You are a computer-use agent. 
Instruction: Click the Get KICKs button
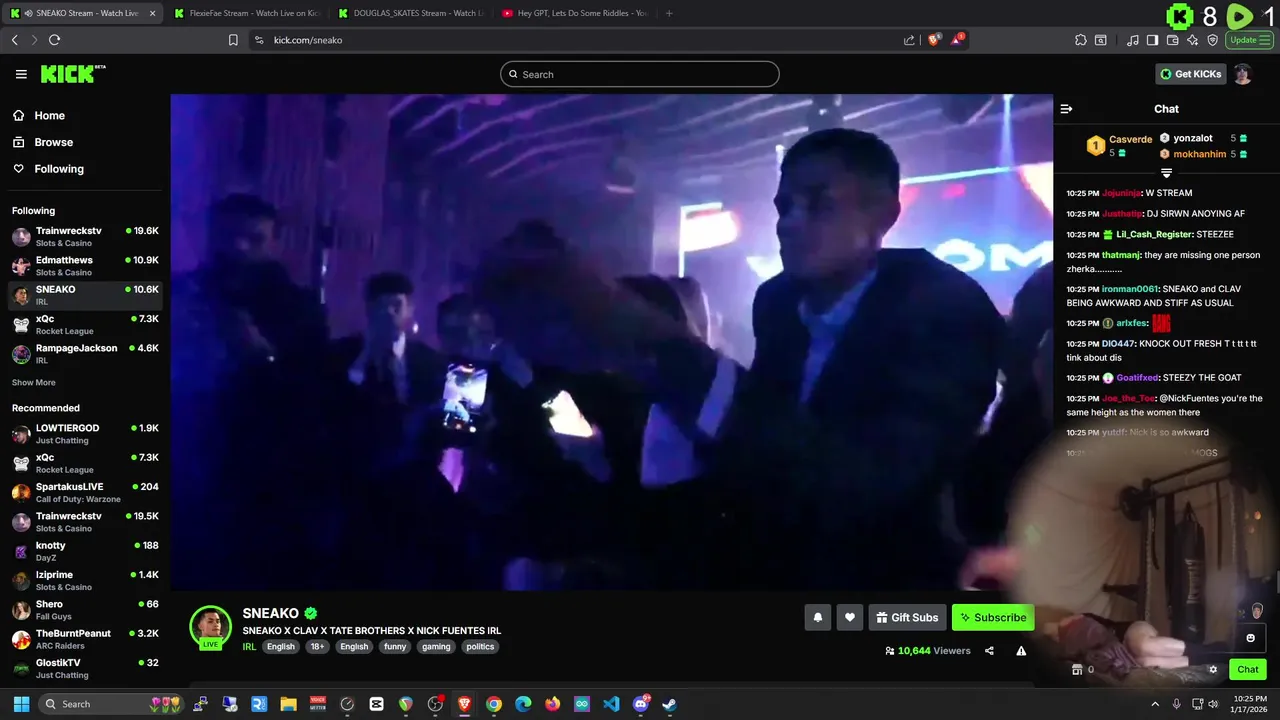click(1189, 74)
